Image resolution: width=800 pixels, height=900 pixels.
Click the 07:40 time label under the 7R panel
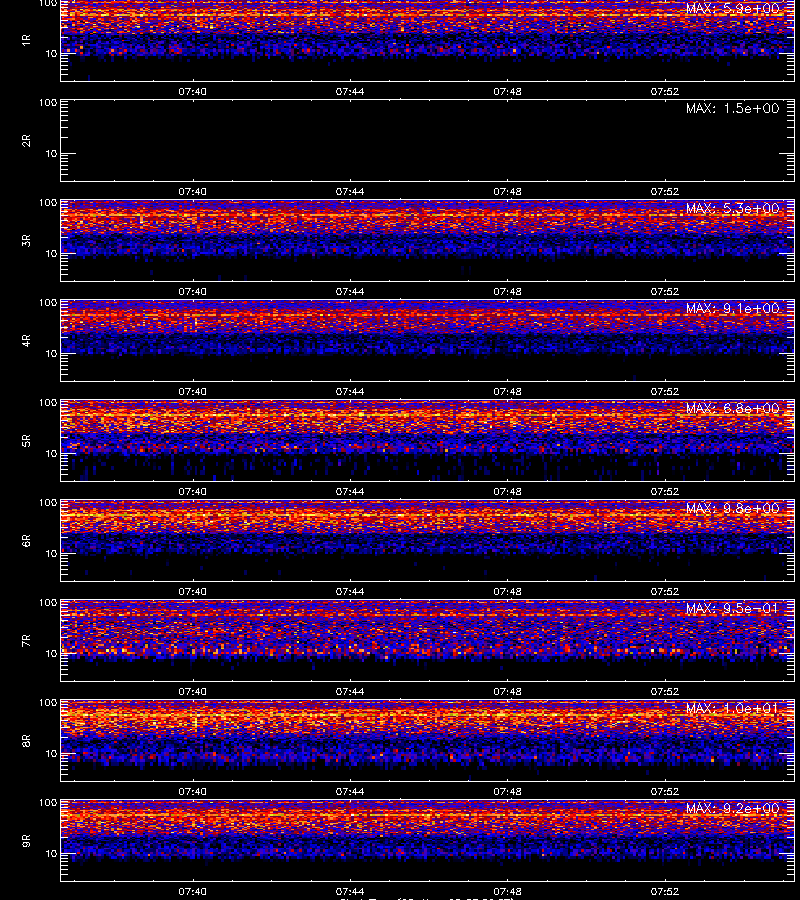192,691
